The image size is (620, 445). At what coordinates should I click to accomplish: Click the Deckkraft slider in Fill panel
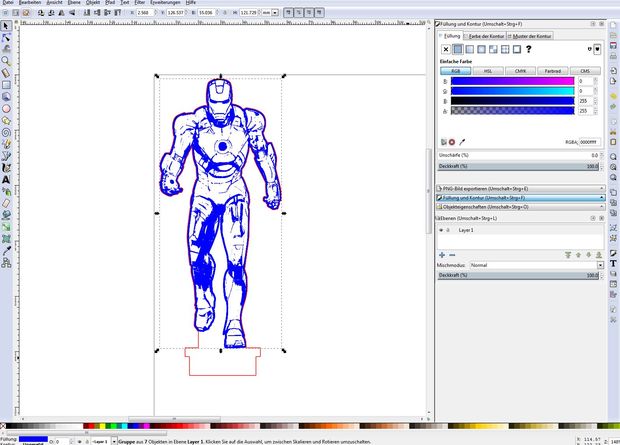tap(518, 166)
